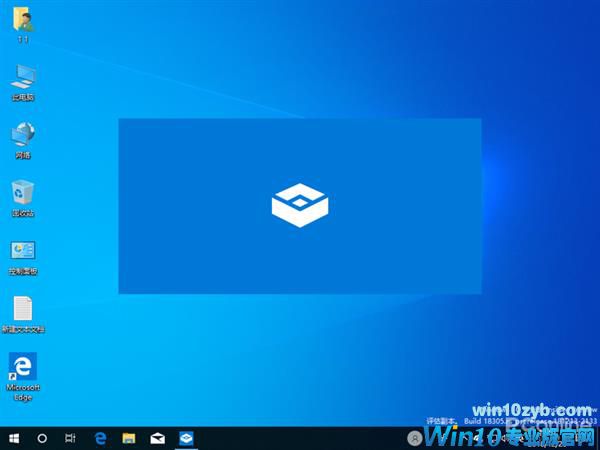Select the This PC desktop icon

pyautogui.click(x=23, y=77)
